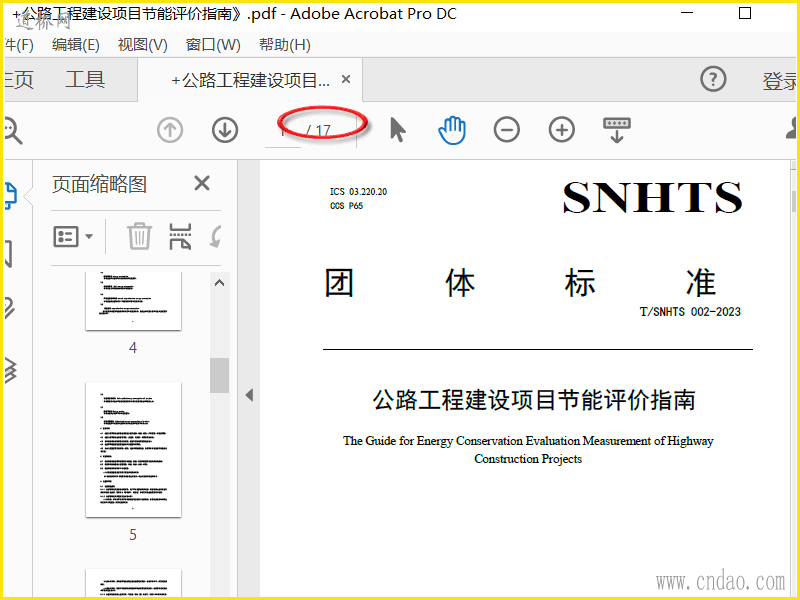The height and width of the screenshot is (600, 800).
Task: Select the arrow selection tool
Action: click(397, 130)
